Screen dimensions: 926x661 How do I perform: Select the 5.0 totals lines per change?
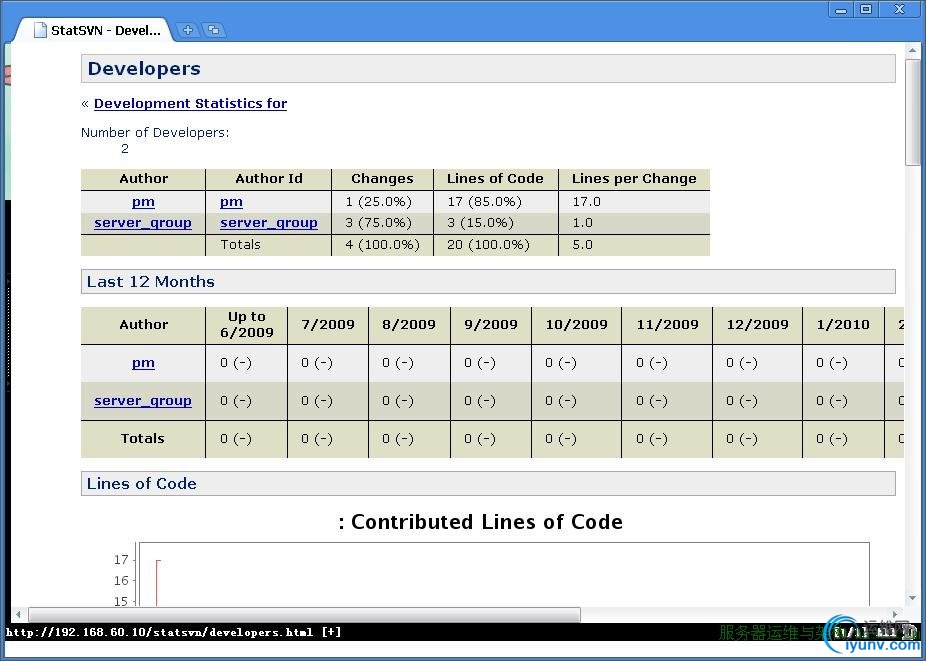click(x=582, y=245)
